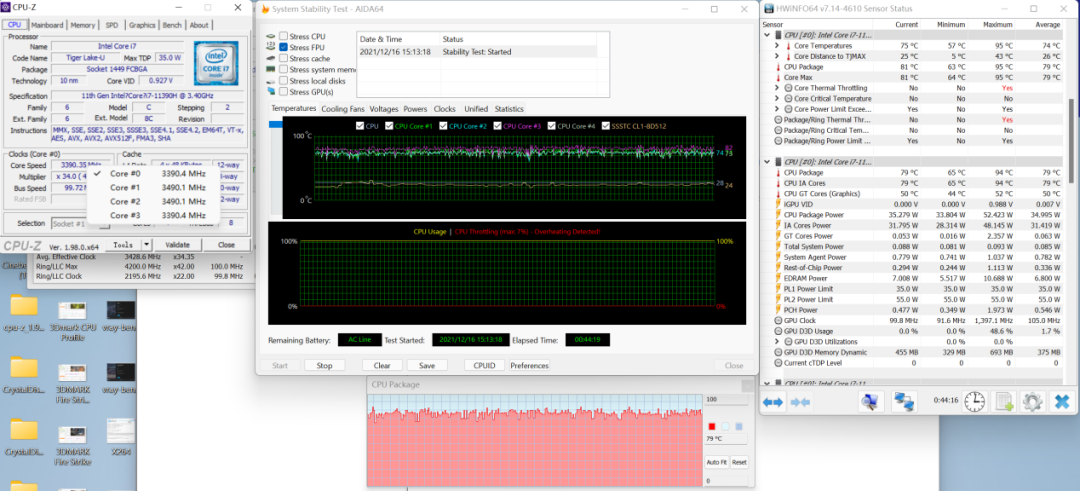
Task: Click Reset on CPU Package graph
Action: click(x=739, y=462)
